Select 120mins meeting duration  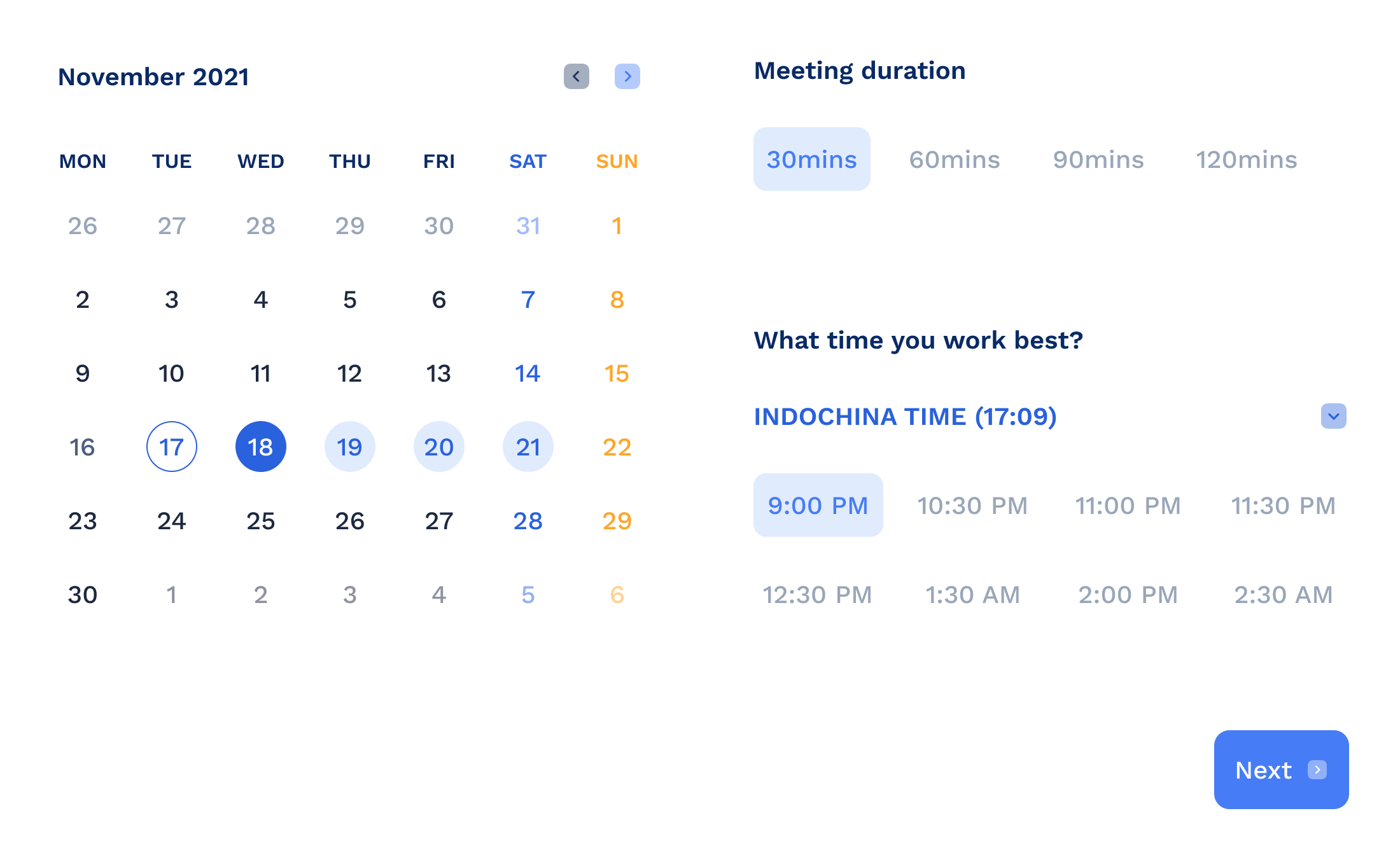point(1247,158)
